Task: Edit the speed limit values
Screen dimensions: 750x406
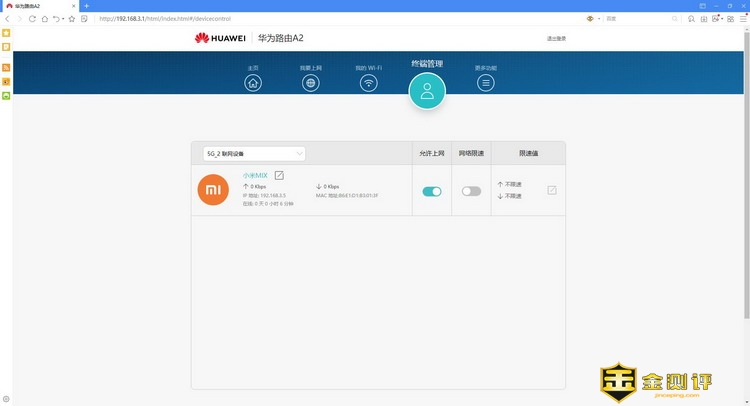Action: tap(552, 190)
